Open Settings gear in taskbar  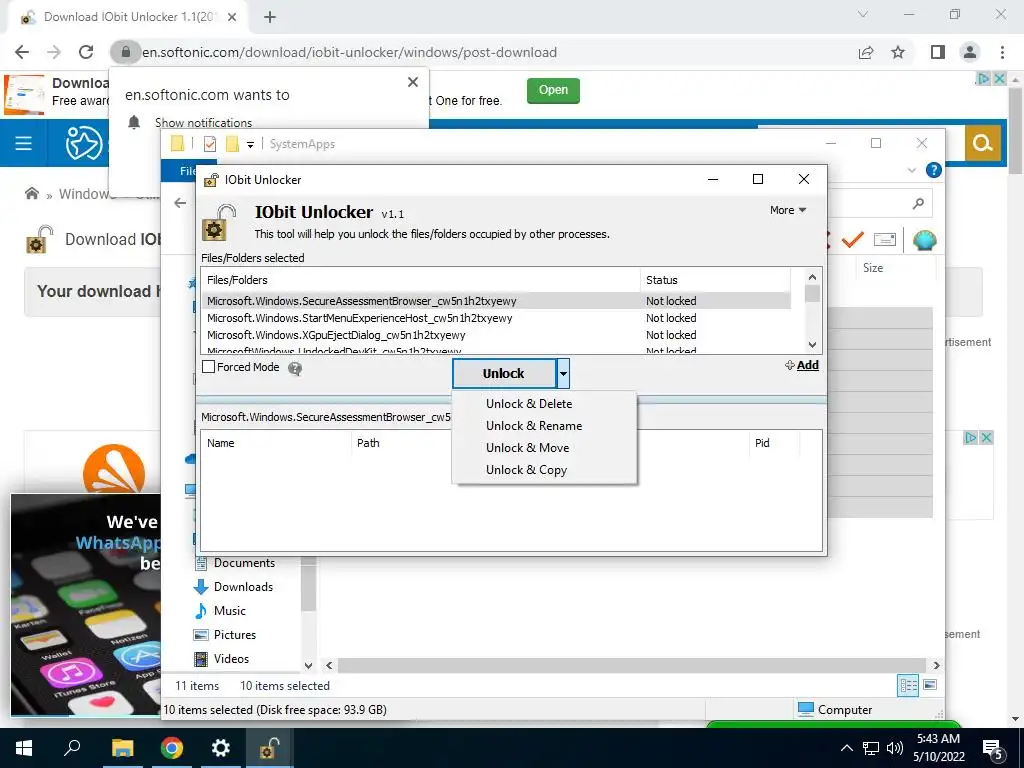pyautogui.click(x=221, y=748)
